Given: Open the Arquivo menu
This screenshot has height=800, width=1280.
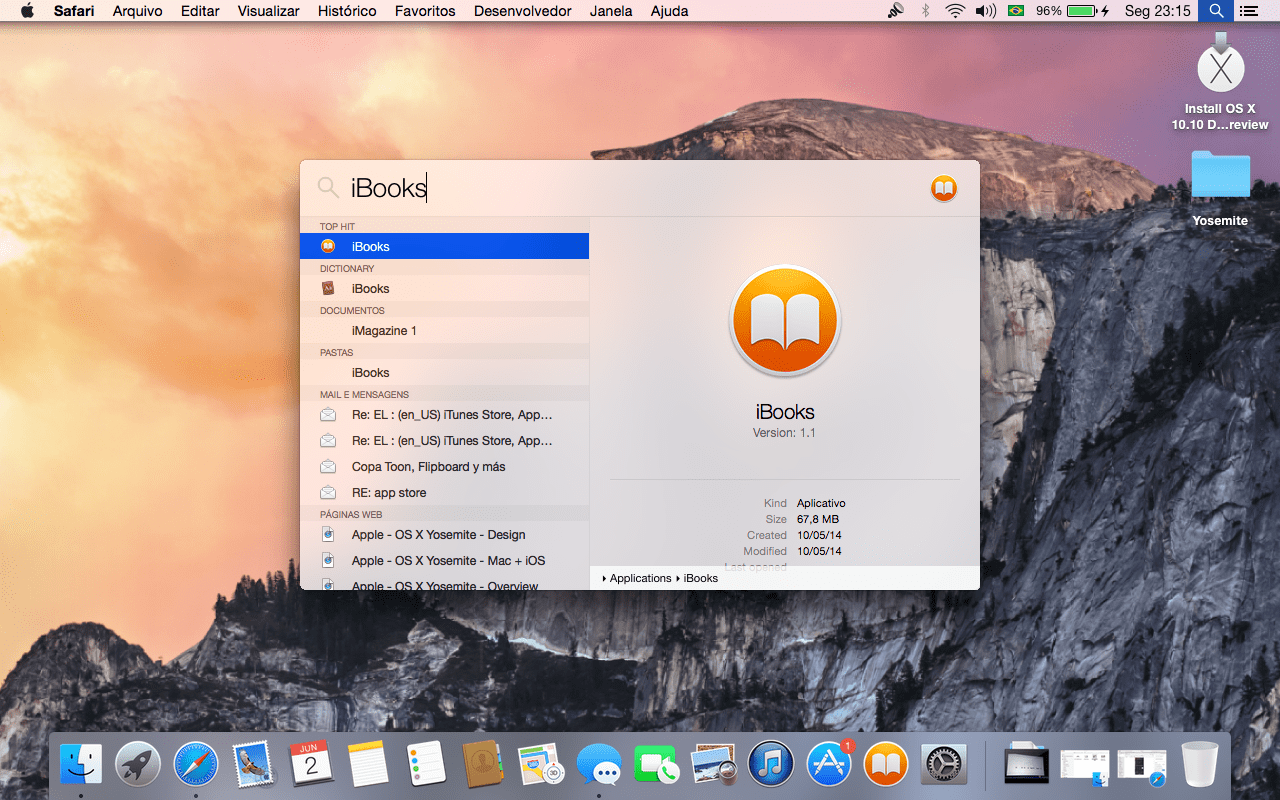Looking at the screenshot, I should tap(139, 11).
